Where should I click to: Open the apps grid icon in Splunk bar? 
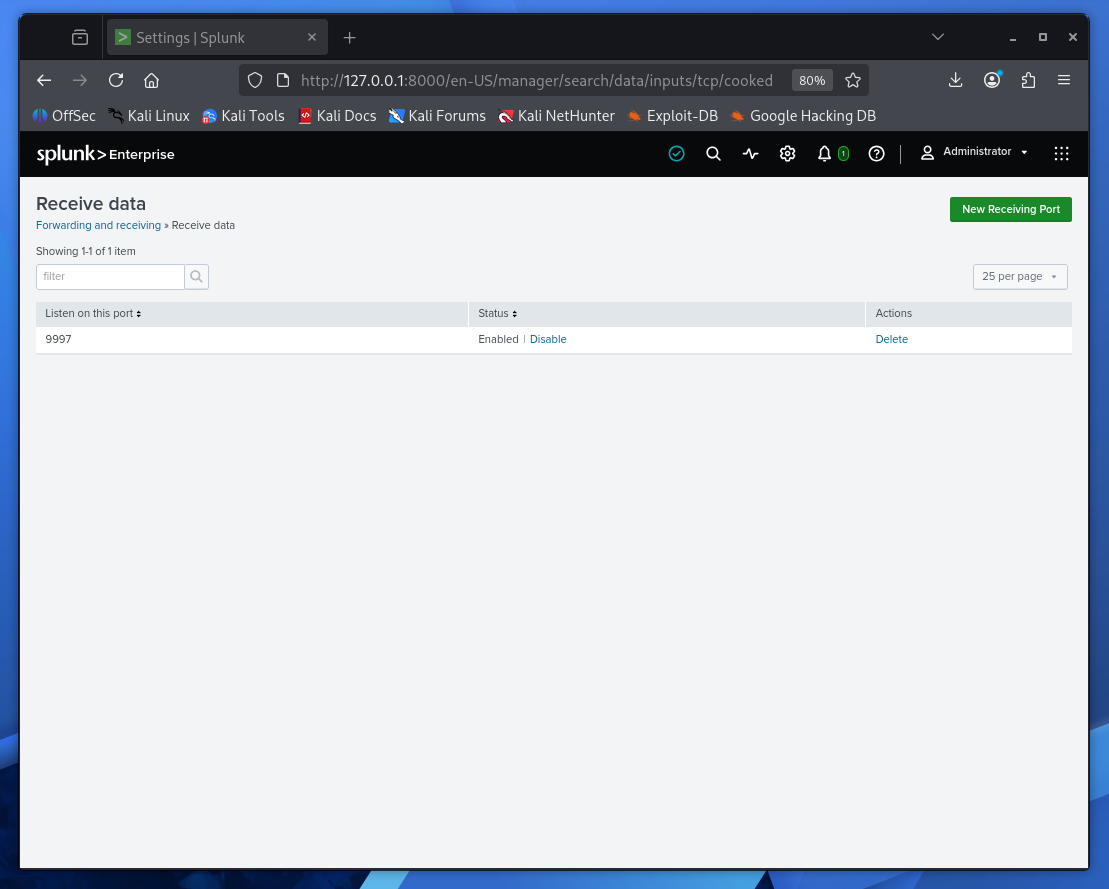pos(1061,153)
